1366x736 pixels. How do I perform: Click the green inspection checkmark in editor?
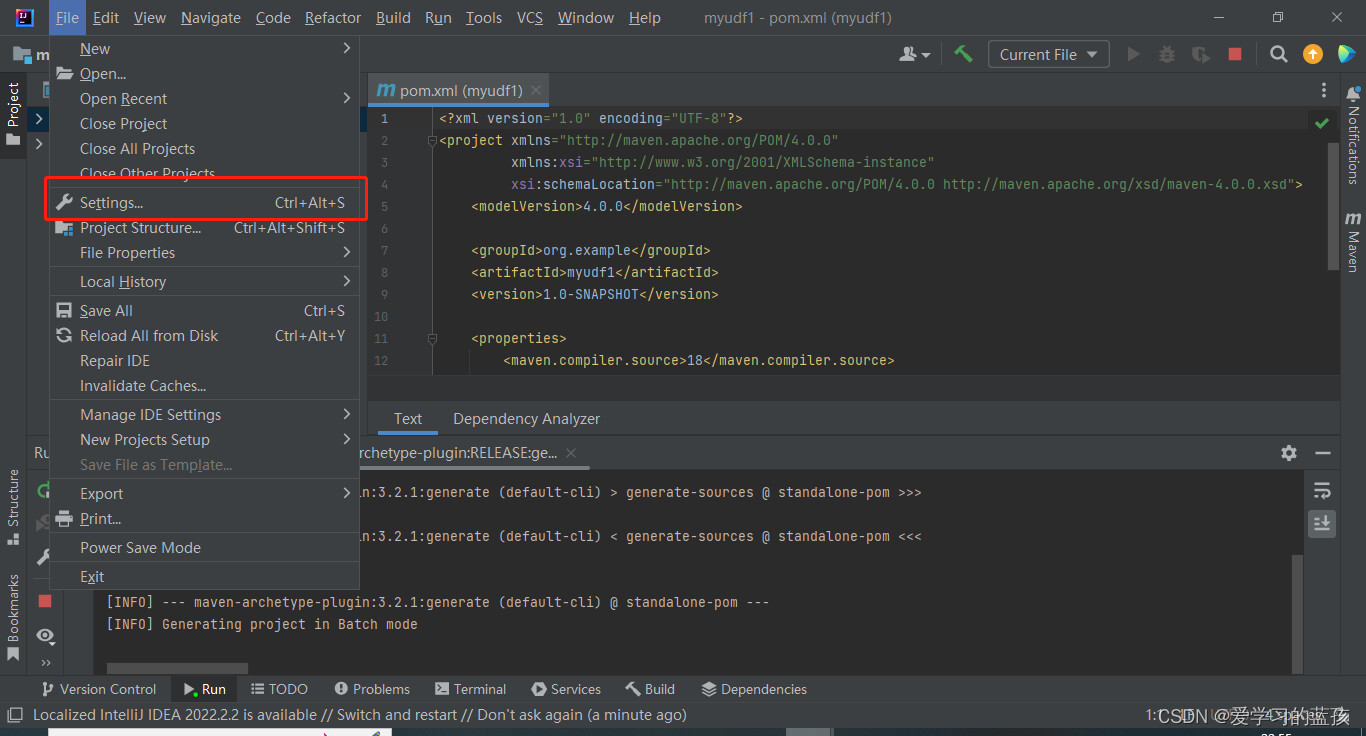(x=1322, y=123)
